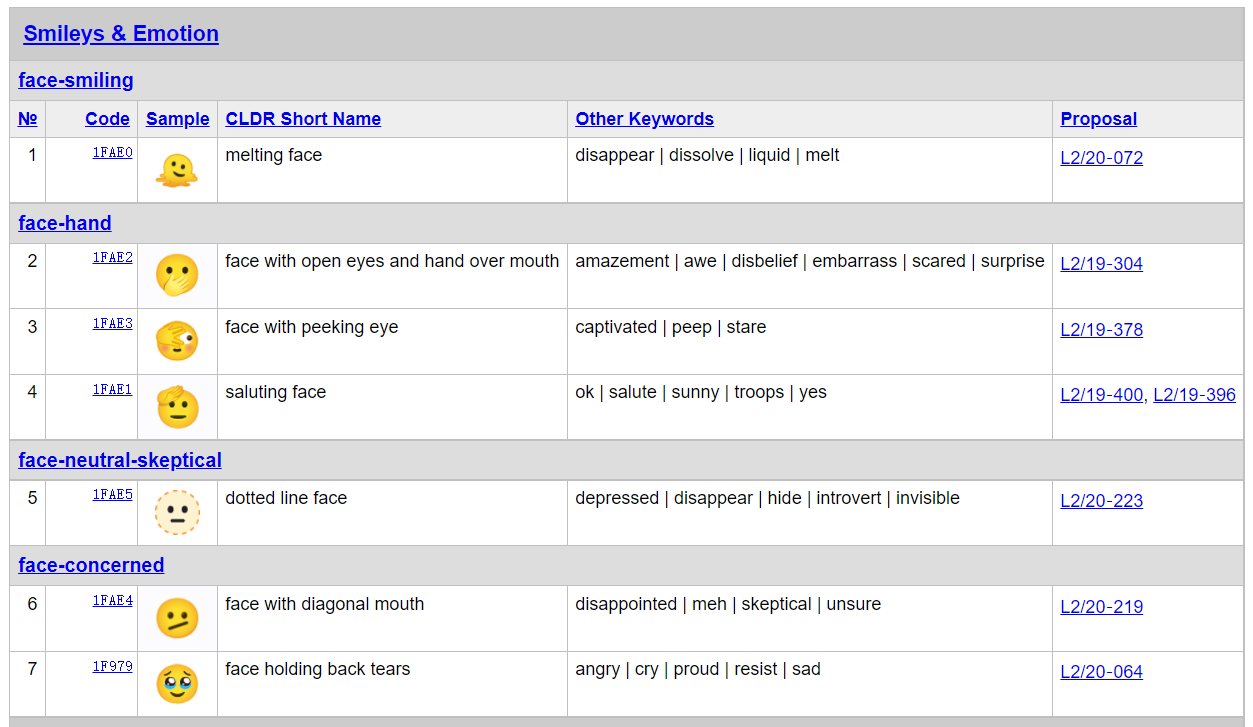
Task: Click the dotted line face emoji
Action: 177,513
